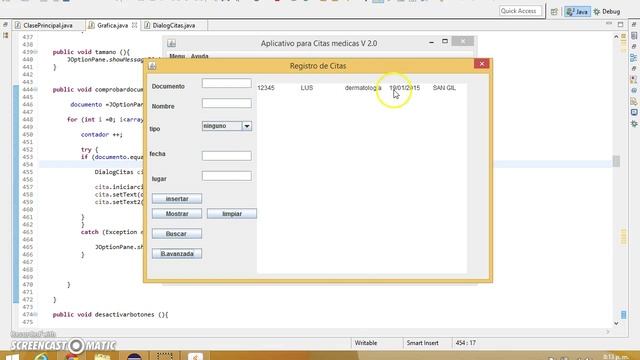This screenshot has width=640, height=360.
Task: Click the Java icon in Registro de Citas title bar
Action: point(152,66)
